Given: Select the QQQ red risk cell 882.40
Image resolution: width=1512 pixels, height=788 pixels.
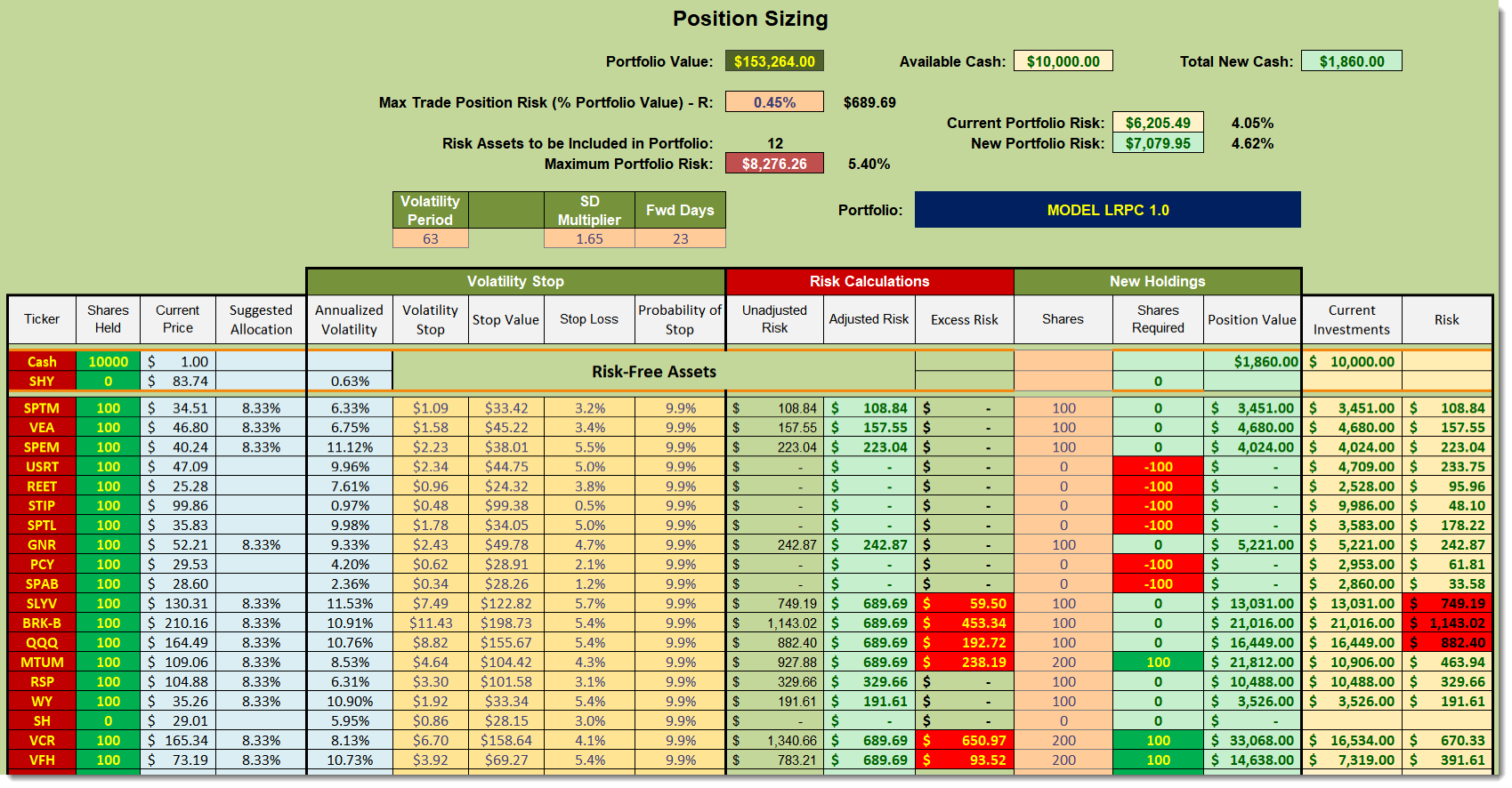Looking at the screenshot, I should [1447, 643].
